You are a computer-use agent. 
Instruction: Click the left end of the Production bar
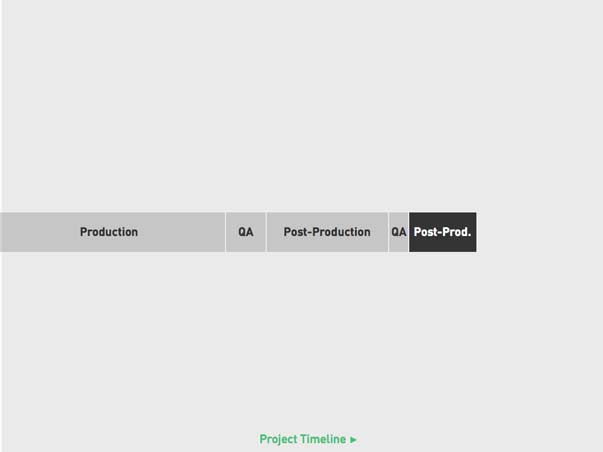point(2,232)
